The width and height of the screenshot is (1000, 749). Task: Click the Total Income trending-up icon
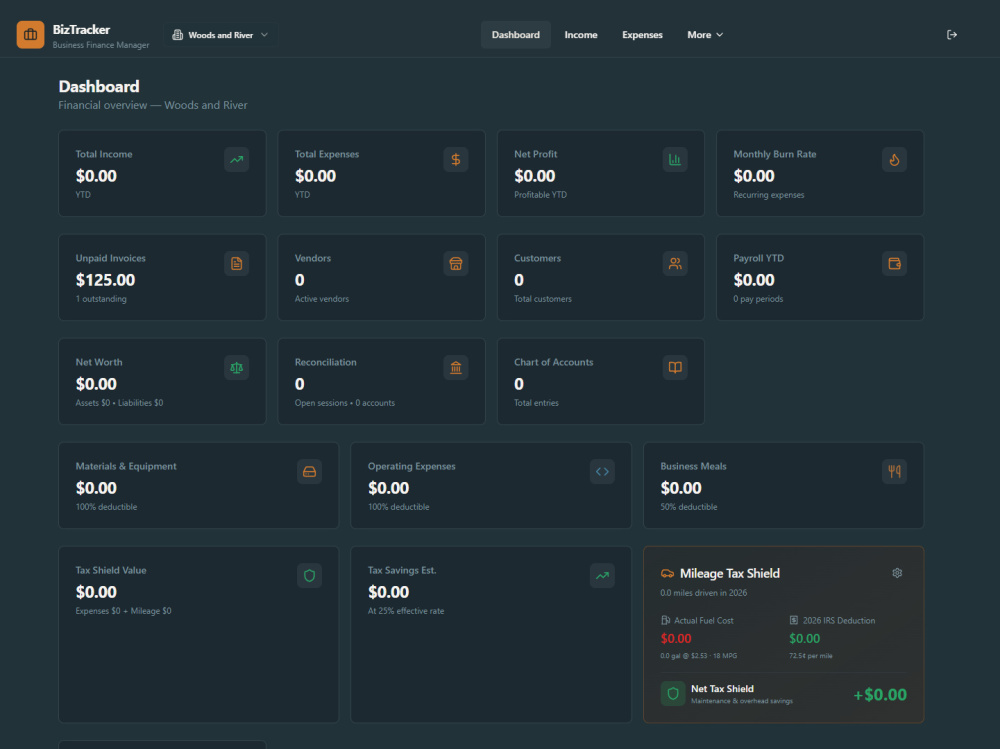coord(237,159)
